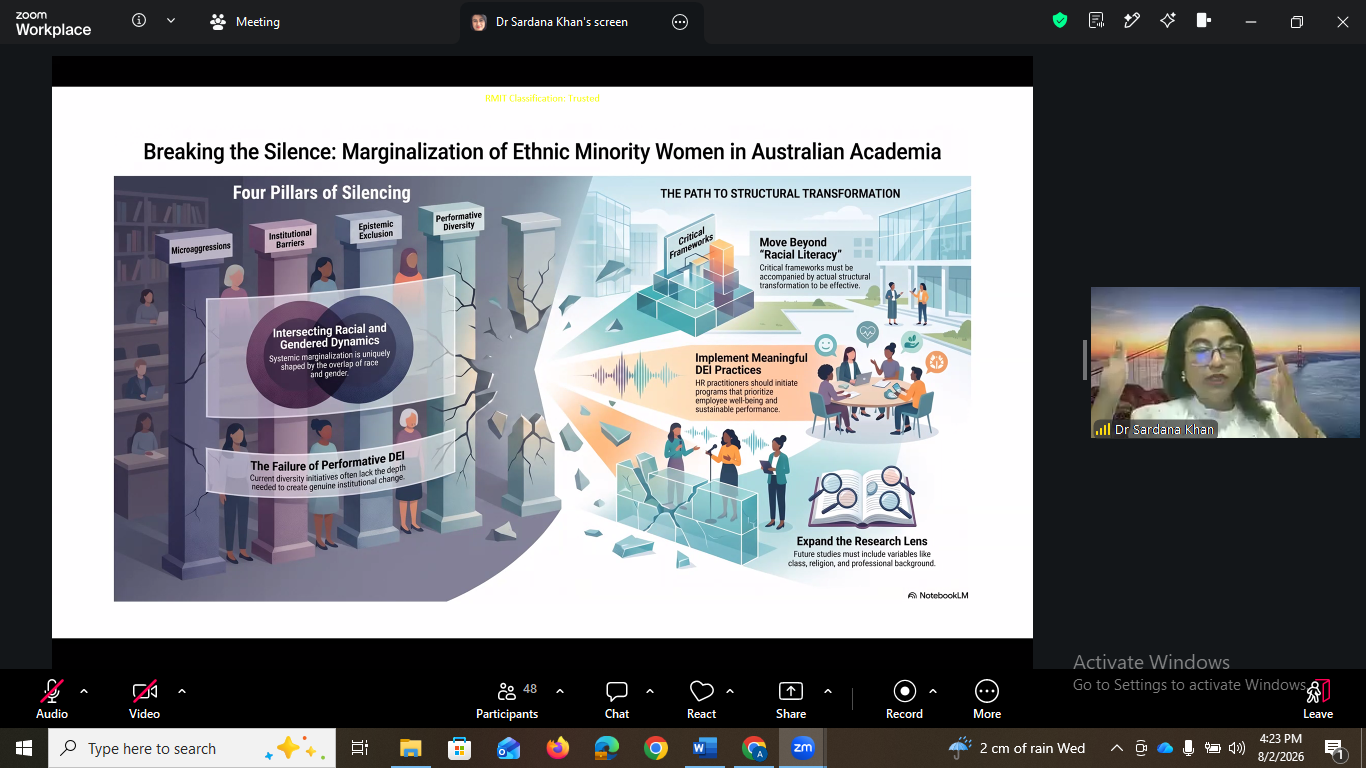Image resolution: width=1366 pixels, height=768 pixels.
Task: Open the More meeting options menu
Action: [x=987, y=699]
